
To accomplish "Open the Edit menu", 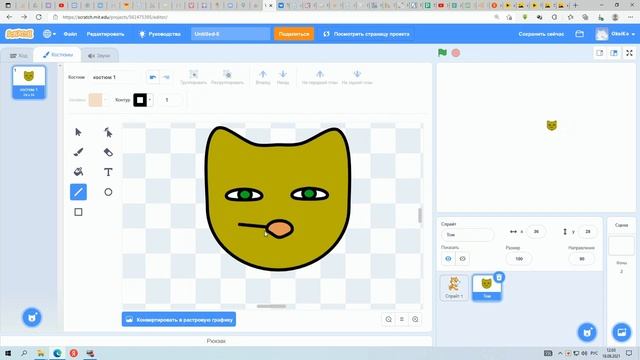I will tap(105, 34).
